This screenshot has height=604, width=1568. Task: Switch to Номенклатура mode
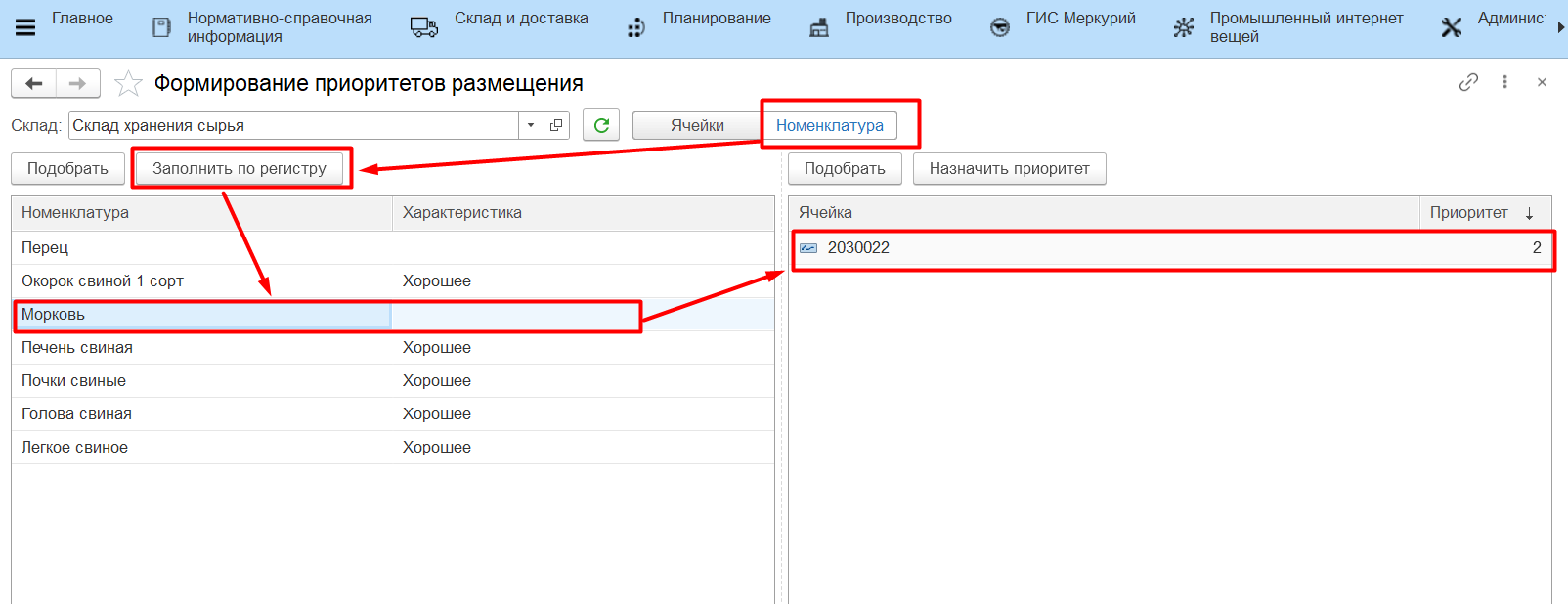tap(829, 125)
